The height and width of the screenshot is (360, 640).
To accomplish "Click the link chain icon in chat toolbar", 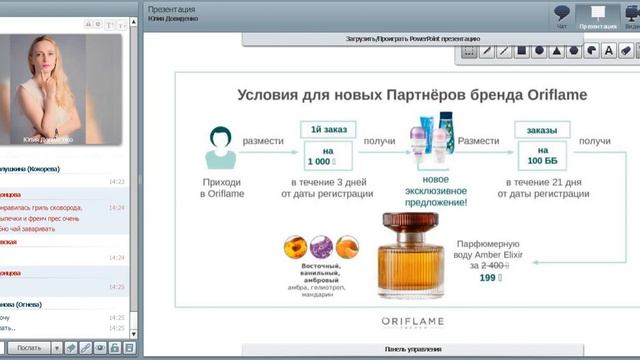I will click(x=86, y=348).
